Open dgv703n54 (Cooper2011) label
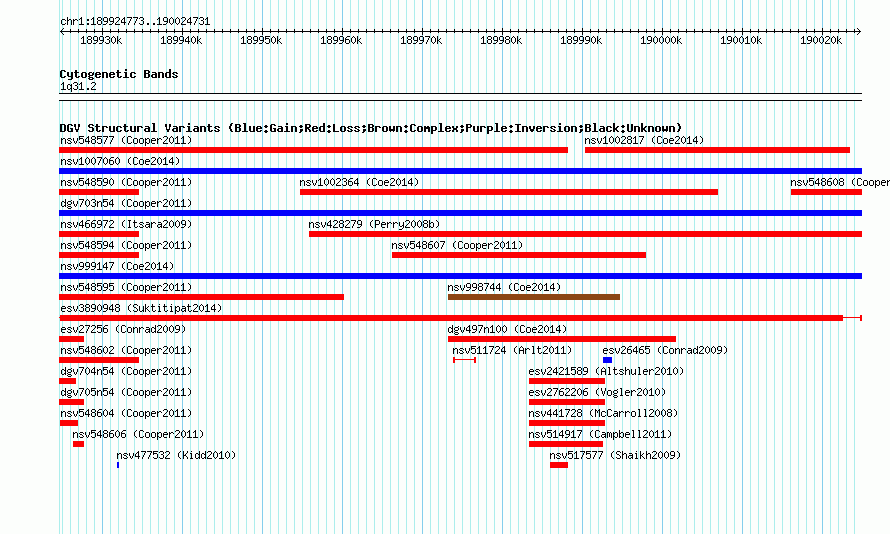The width and height of the screenshot is (890, 534). pyautogui.click(x=126, y=203)
